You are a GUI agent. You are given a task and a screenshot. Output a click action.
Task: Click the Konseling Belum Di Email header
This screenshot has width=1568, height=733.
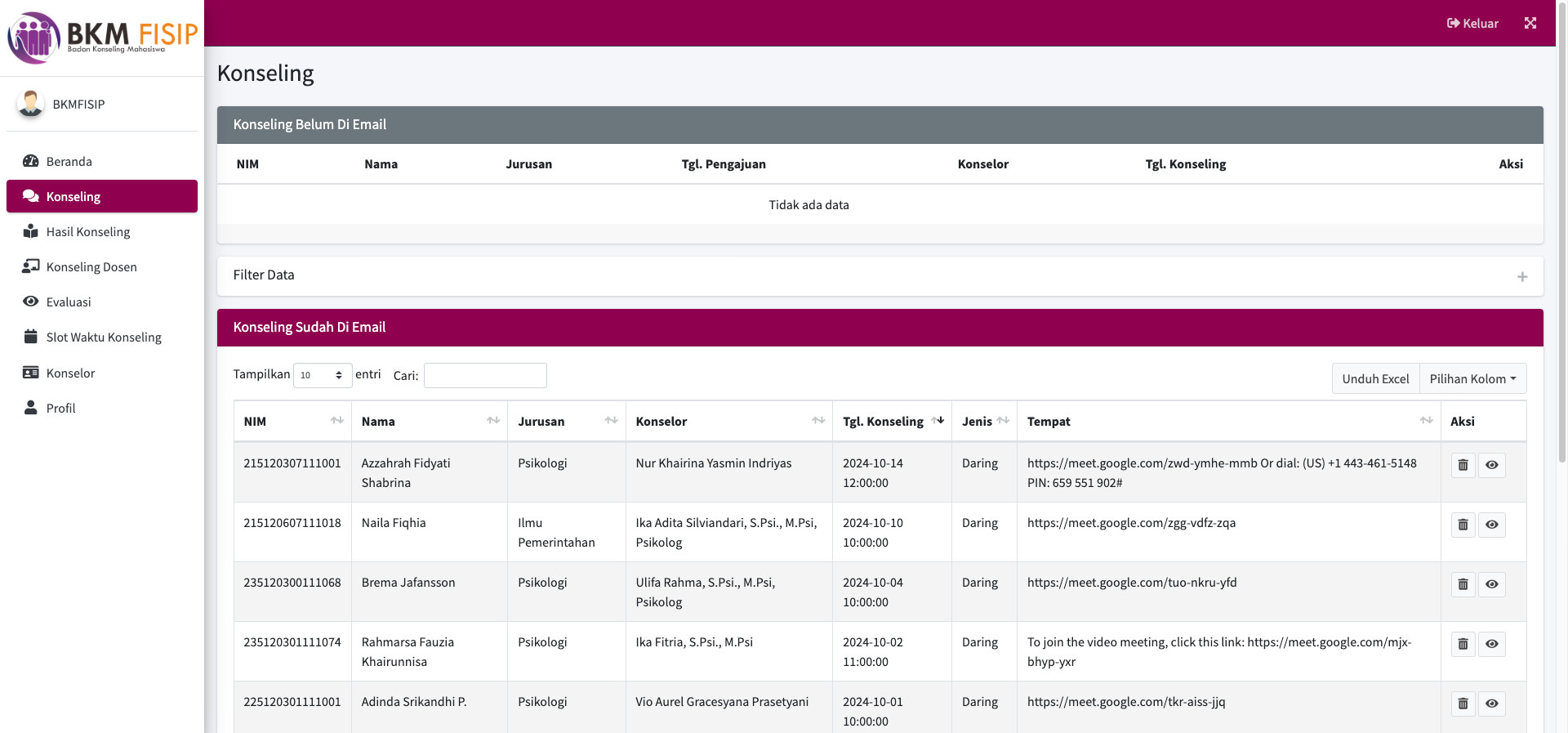click(880, 125)
